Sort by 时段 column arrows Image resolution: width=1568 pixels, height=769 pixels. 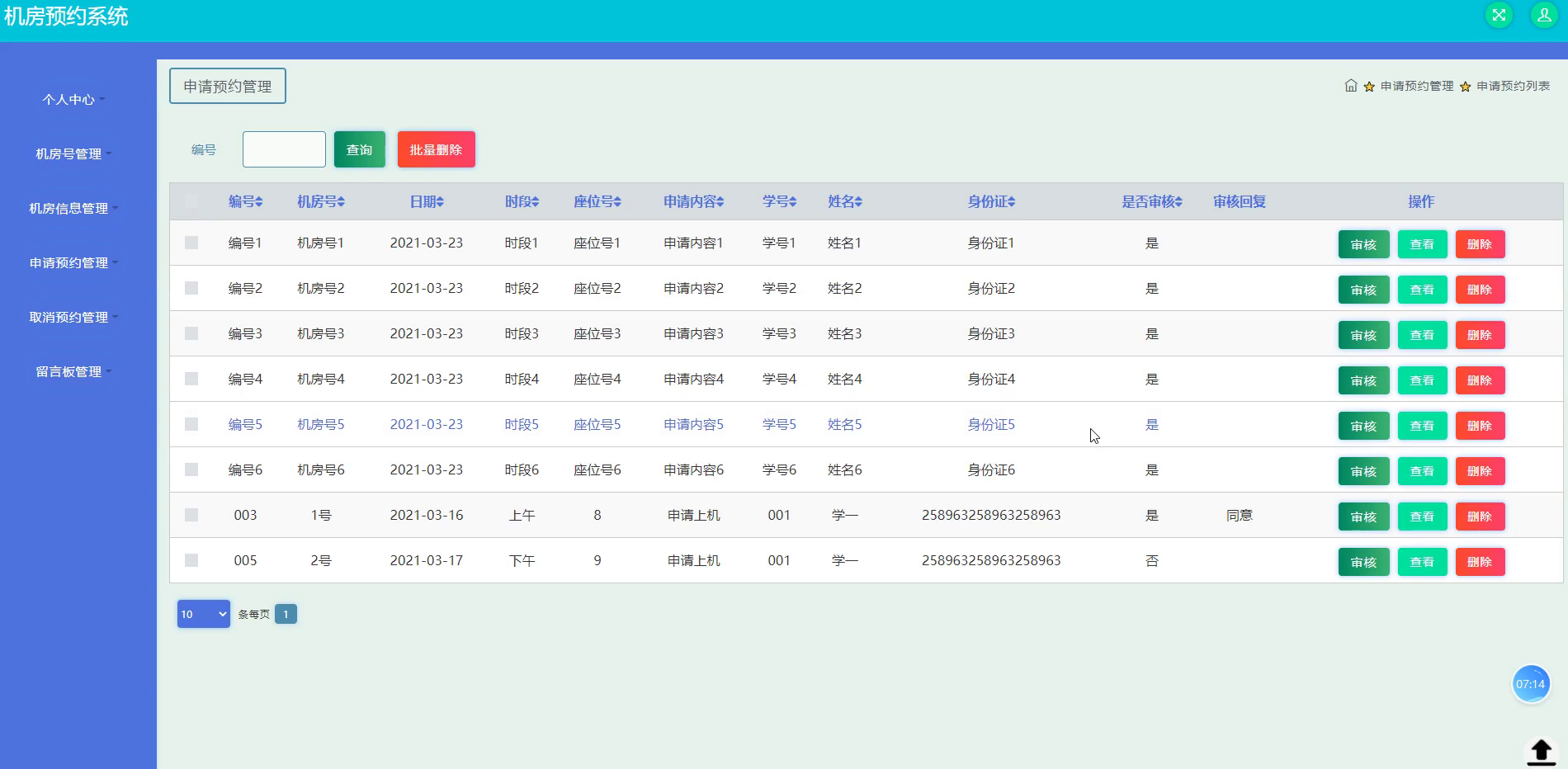pos(536,202)
